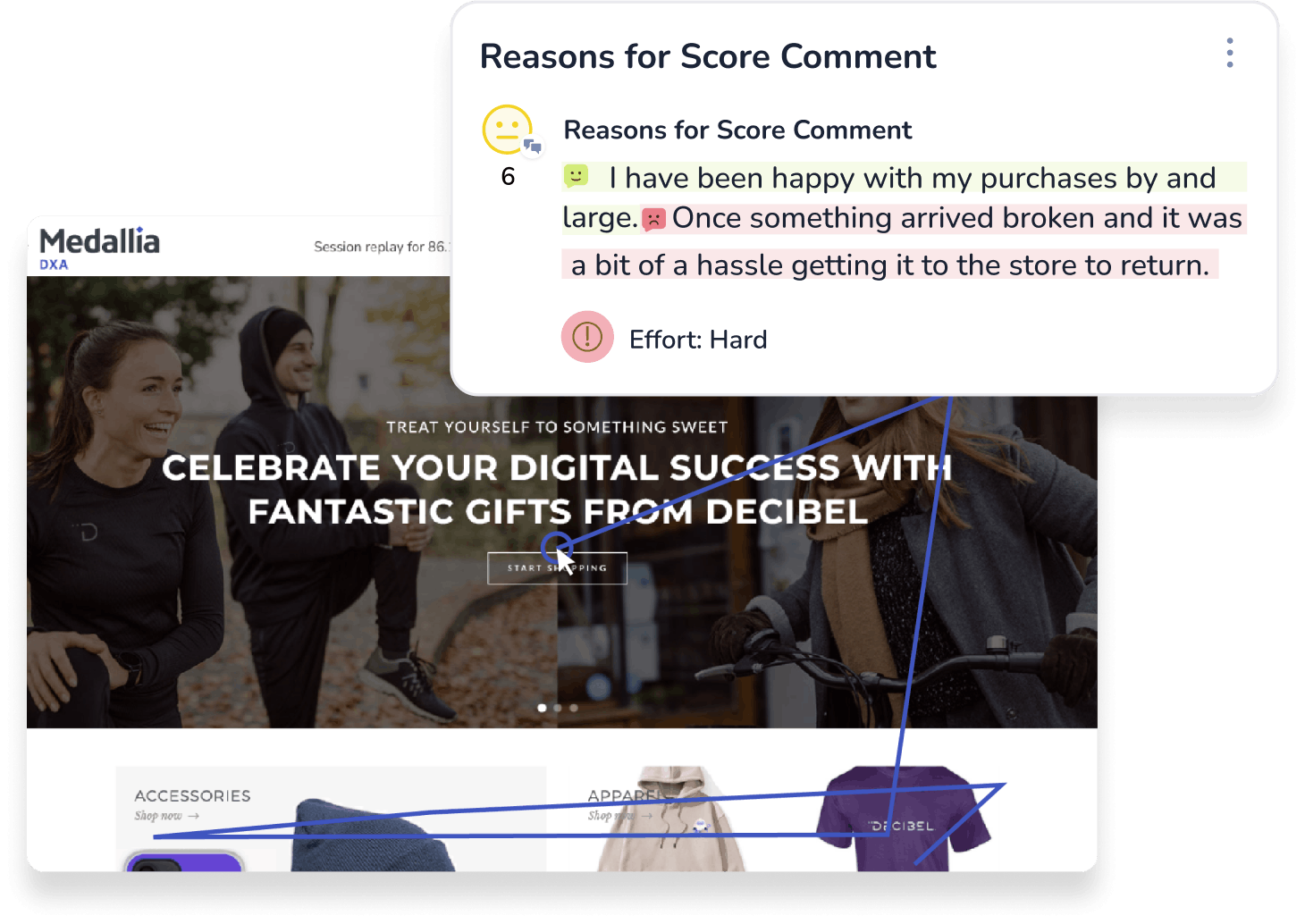Click the purple phone case image
Image resolution: width=1305 pixels, height=924 pixels.
[x=184, y=861]
